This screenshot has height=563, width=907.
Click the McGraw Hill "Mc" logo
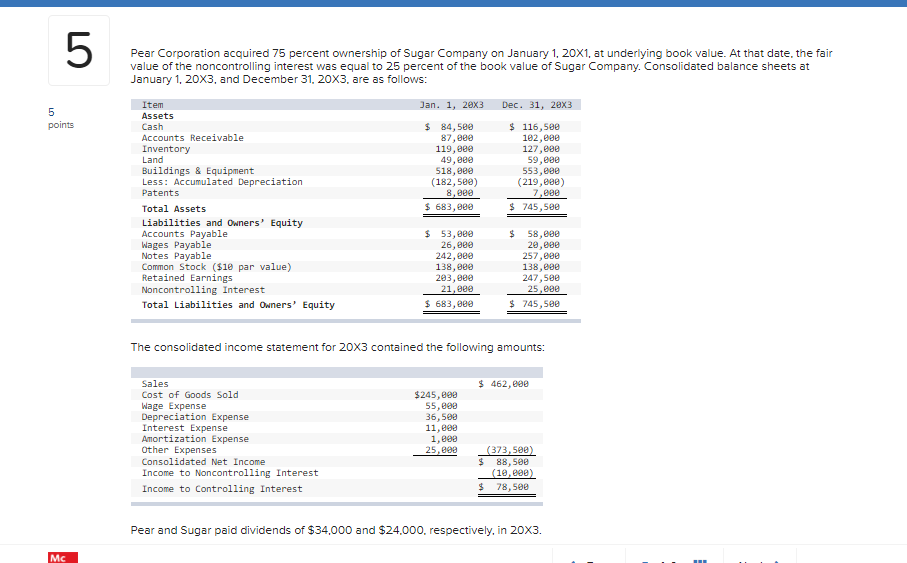(63, 558)
